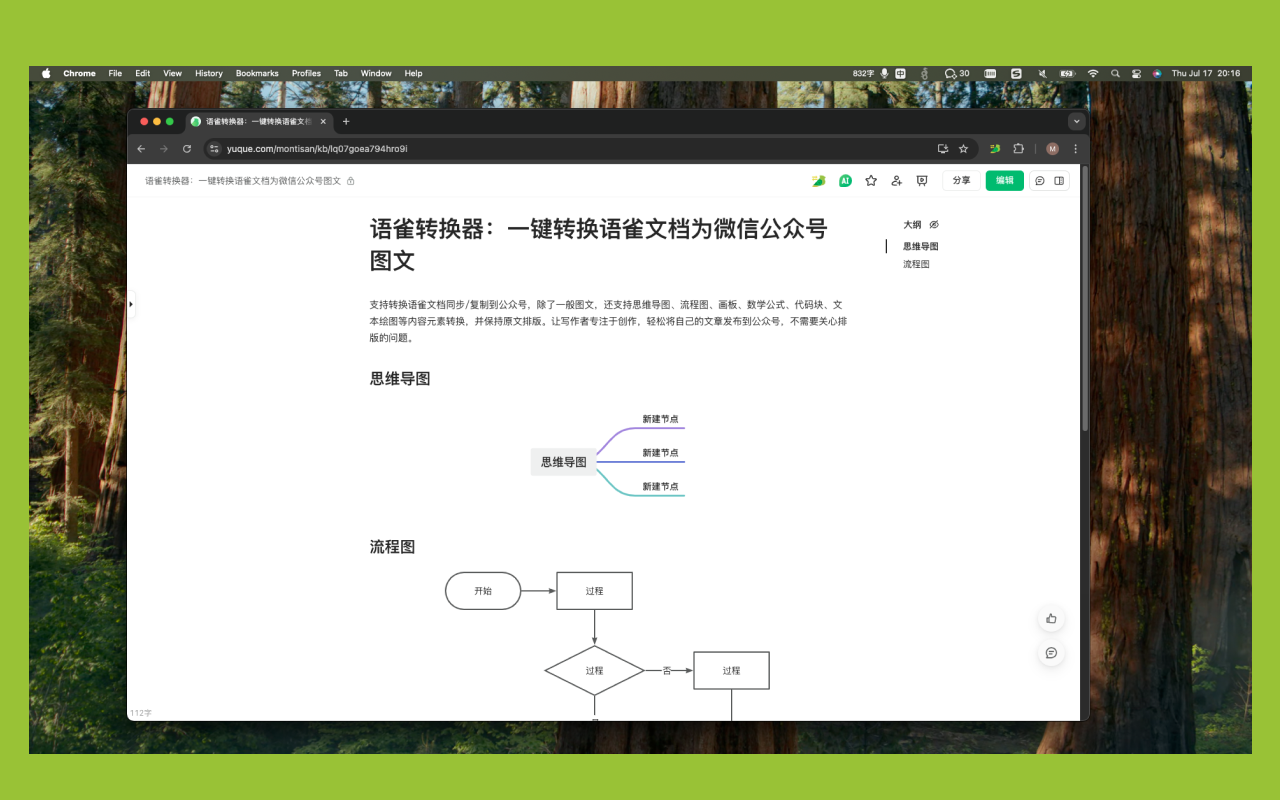Open the Tab menu
This screenshot has width=1280, height=800.
pos(341,73)
